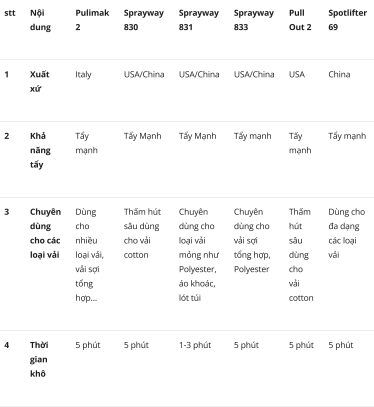Select the Sprayway 833 header cell
Viewport: 374px width, 407px height.
tap(254, 20)
